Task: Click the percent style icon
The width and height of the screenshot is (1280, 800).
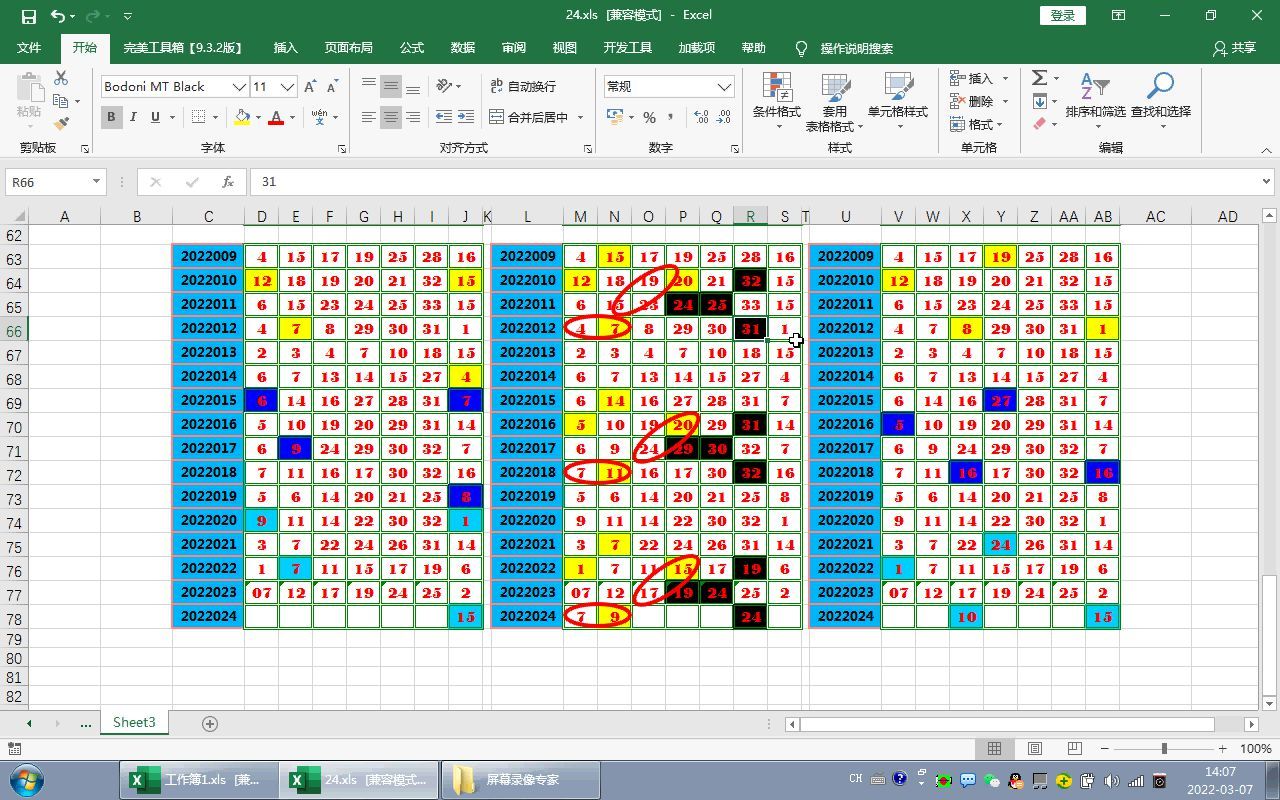Action: click(x=649, y=117)
